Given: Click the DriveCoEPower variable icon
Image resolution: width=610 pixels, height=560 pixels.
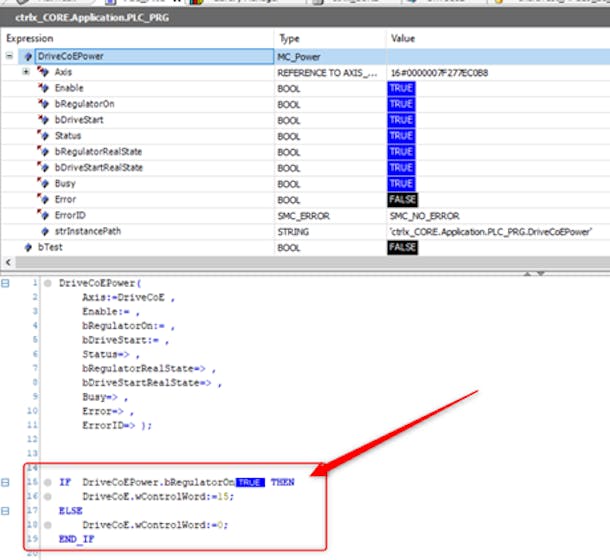Looking at the screenshot, I should click(x=28, y=56).
